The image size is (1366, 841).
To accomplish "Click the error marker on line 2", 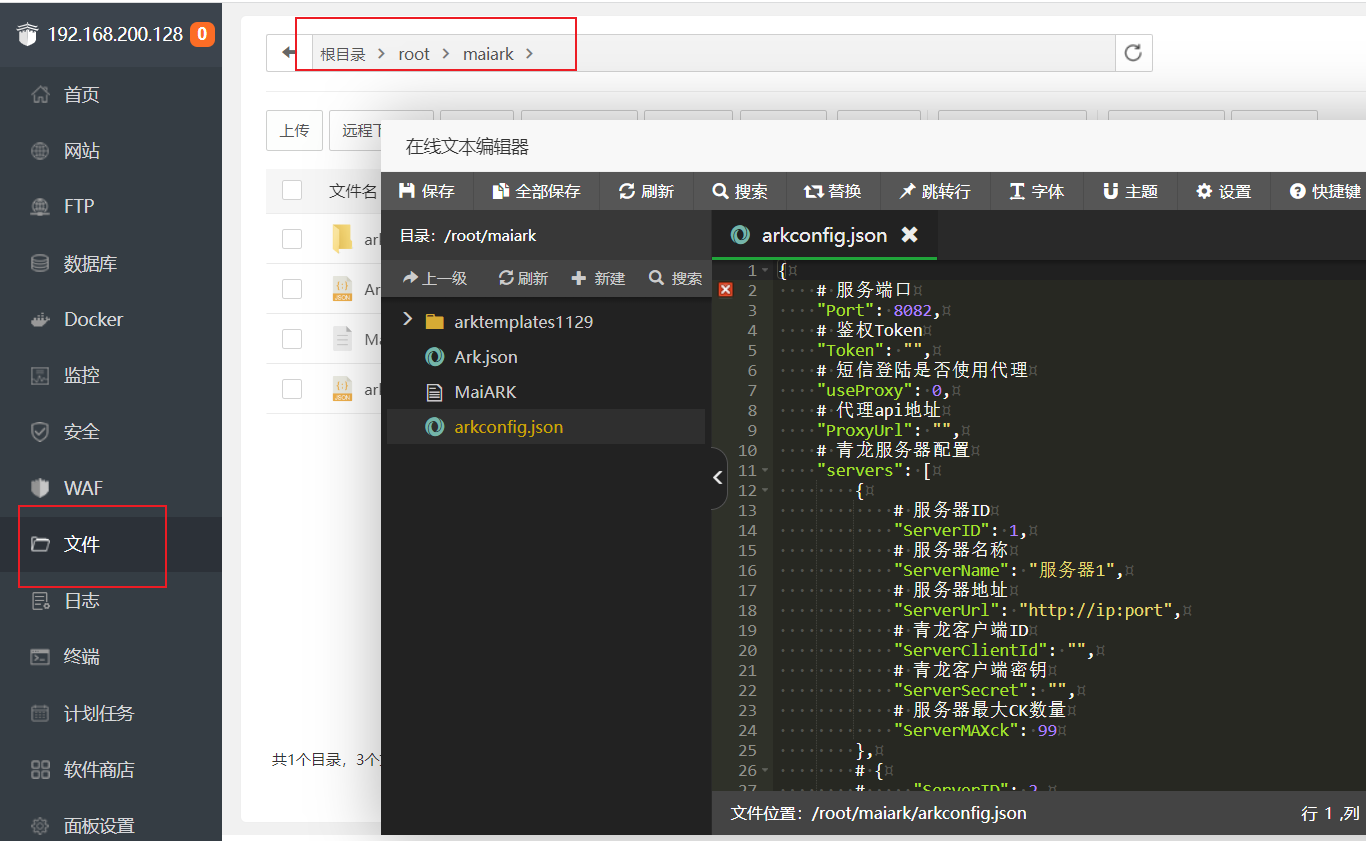I will click(x=726, y=290).
